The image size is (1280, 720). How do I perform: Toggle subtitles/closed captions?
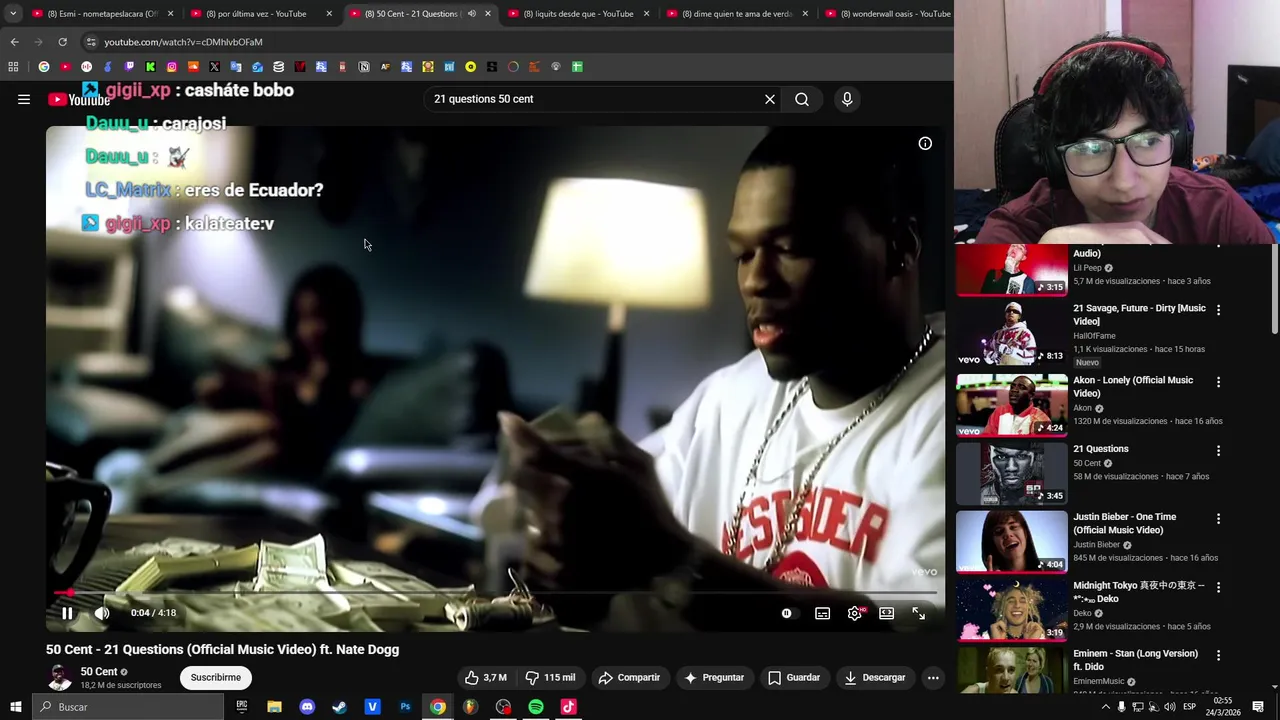tap(822, 613)
